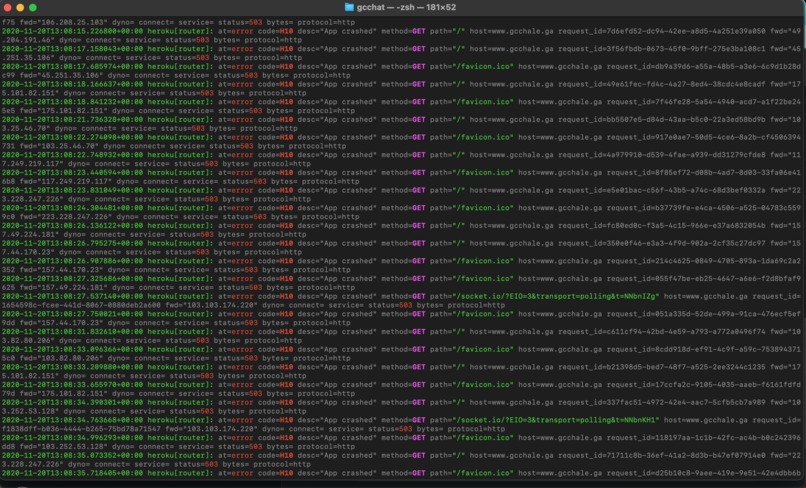This screenshot has height=488, width=806.
Task: Click the forwarded IP "106.208.25.103"
Action: pyautogui.click(x=70, y=22)
